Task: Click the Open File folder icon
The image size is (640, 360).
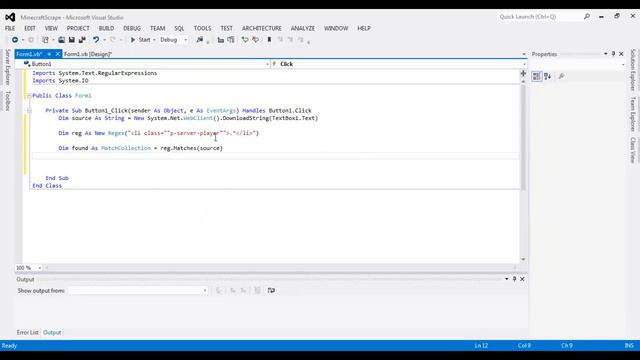Action: click(61, 40)
